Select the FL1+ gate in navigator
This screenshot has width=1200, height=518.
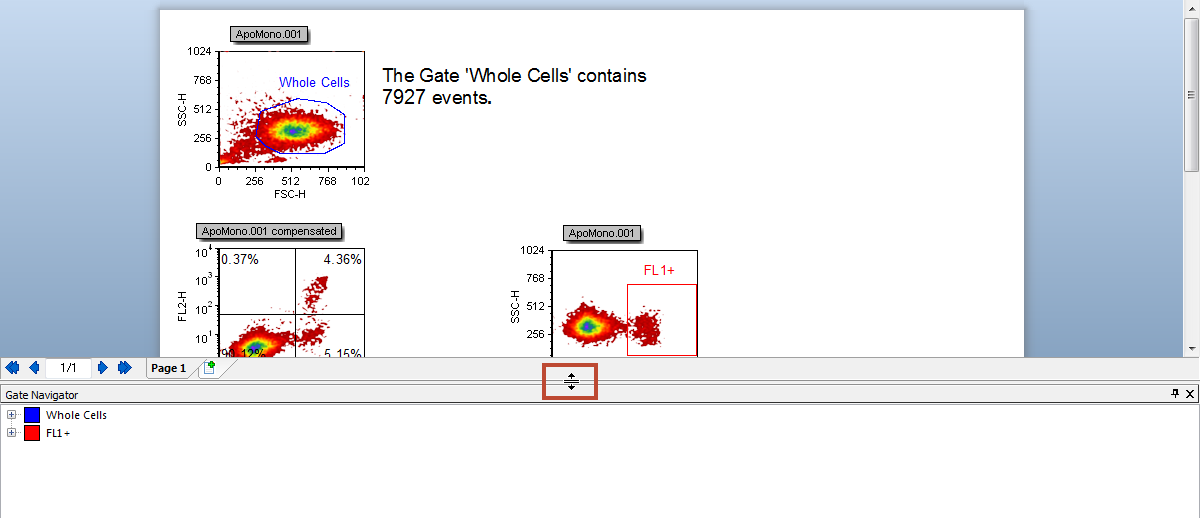60,433
